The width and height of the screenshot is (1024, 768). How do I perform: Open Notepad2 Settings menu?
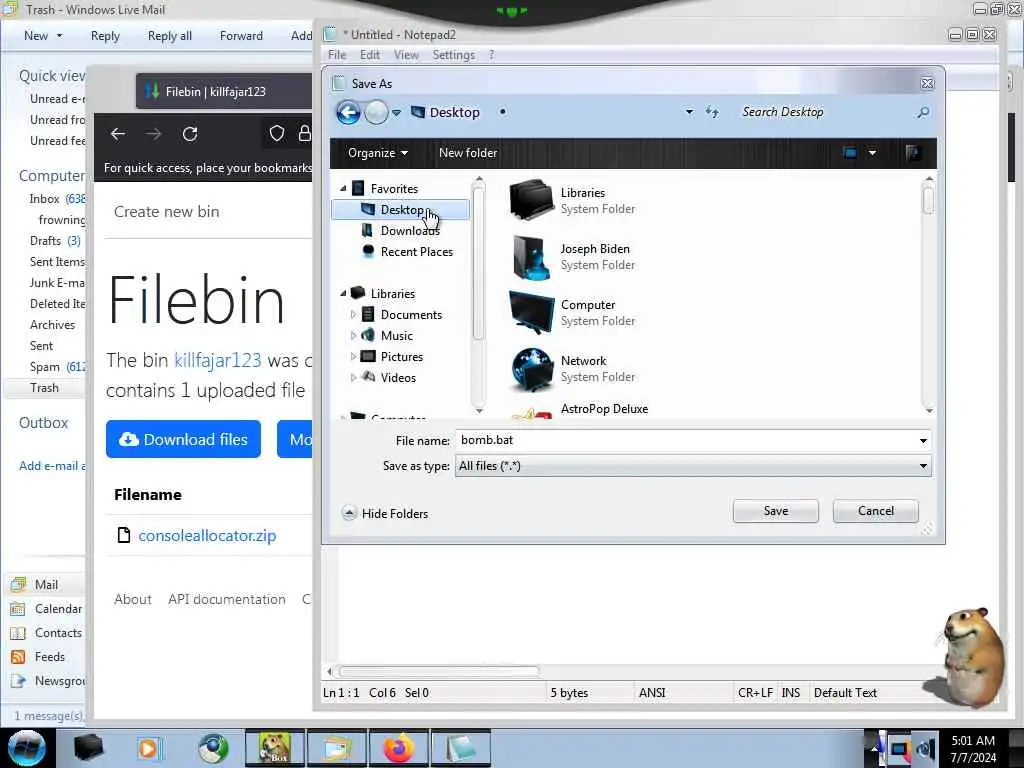pyautogui.click(x=453, y=55)
